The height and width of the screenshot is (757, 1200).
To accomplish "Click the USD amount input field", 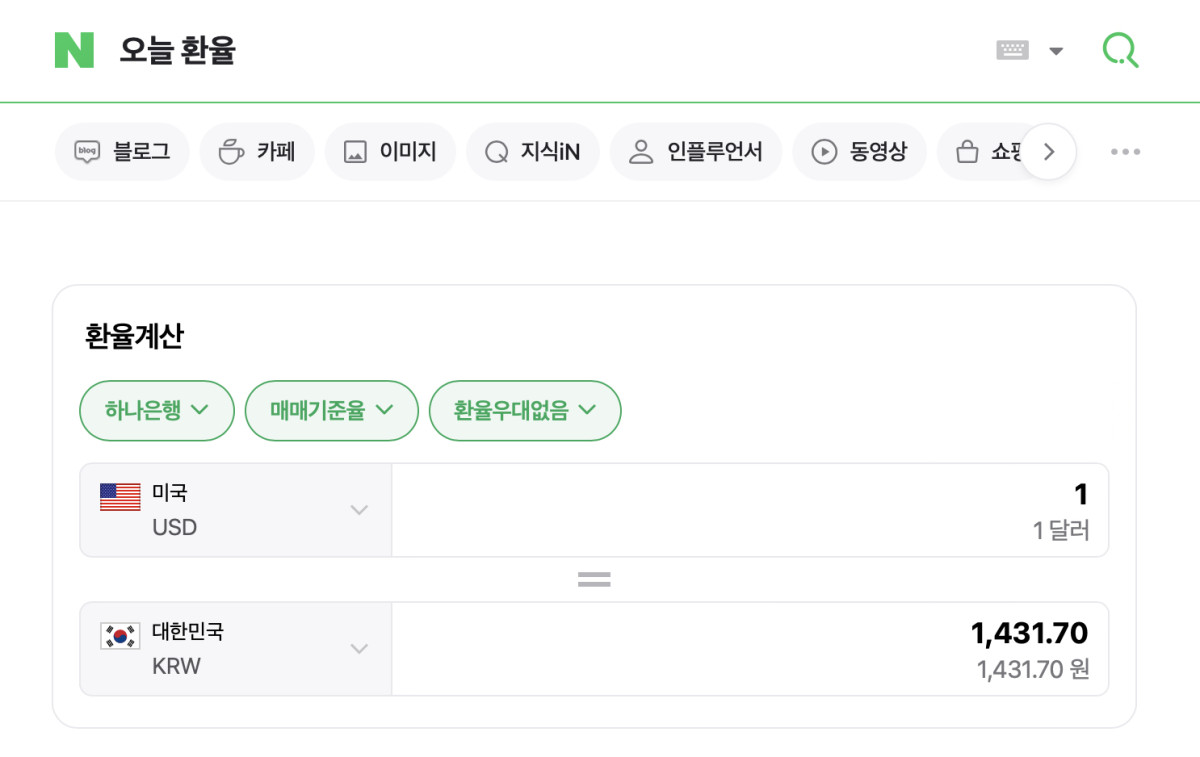I will (x=750, y=510).
